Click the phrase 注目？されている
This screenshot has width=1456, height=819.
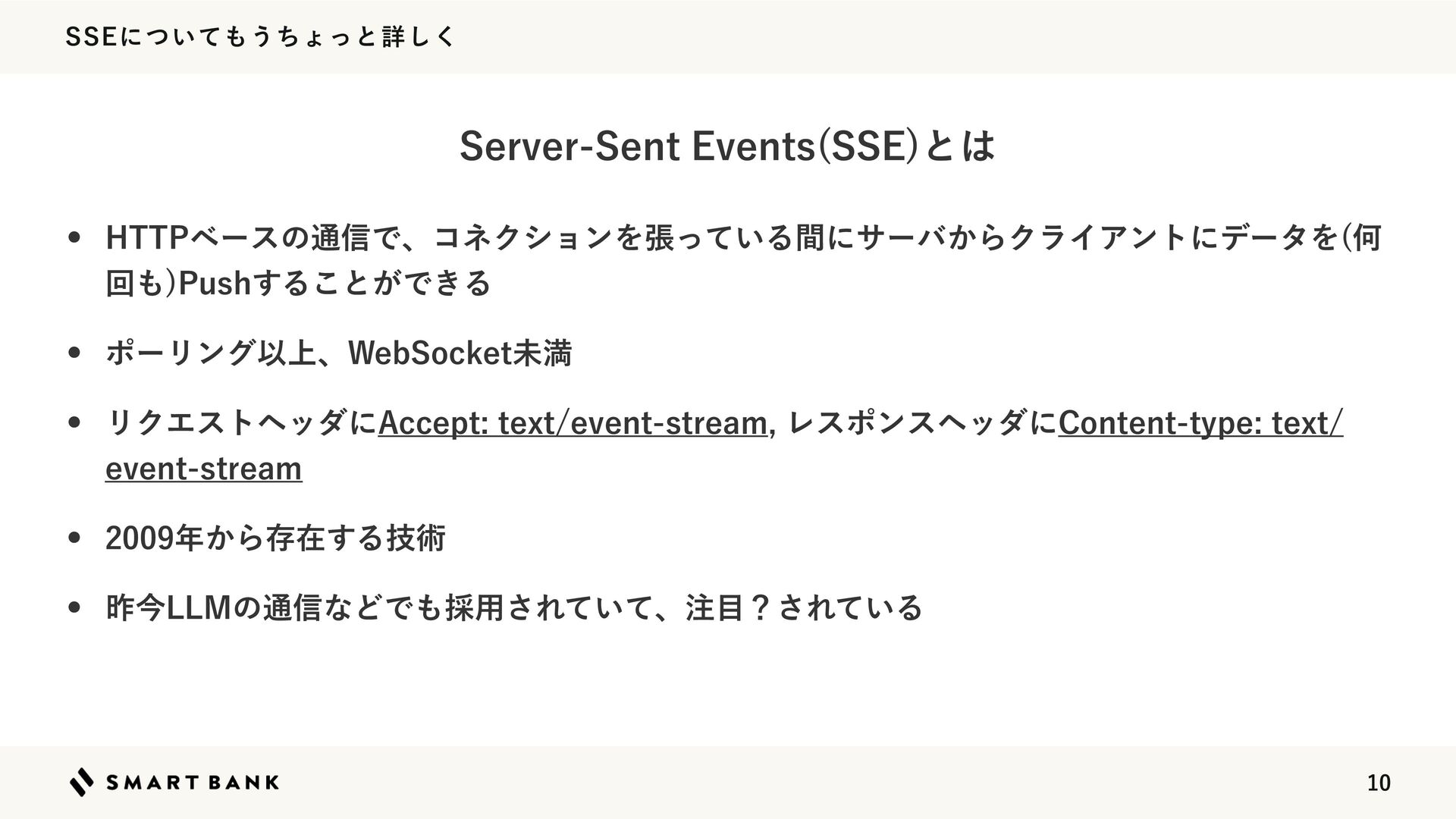[804, 607]
